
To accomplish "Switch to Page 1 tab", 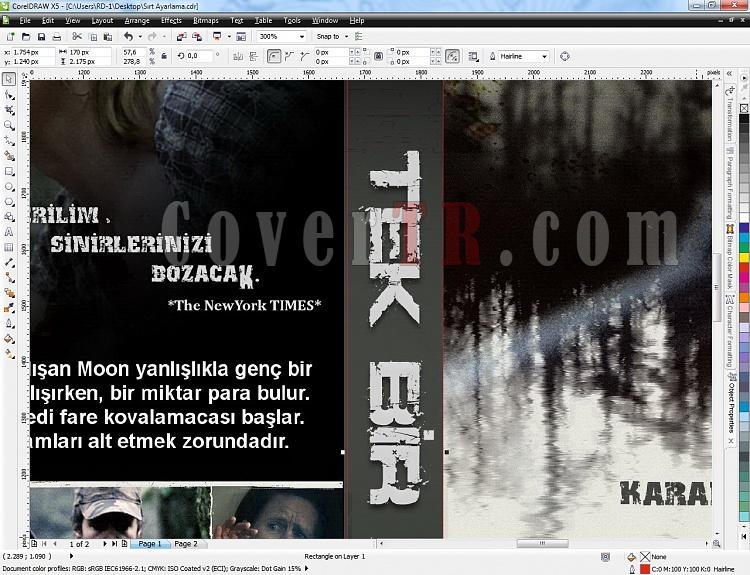I will [x=150, y=544].
